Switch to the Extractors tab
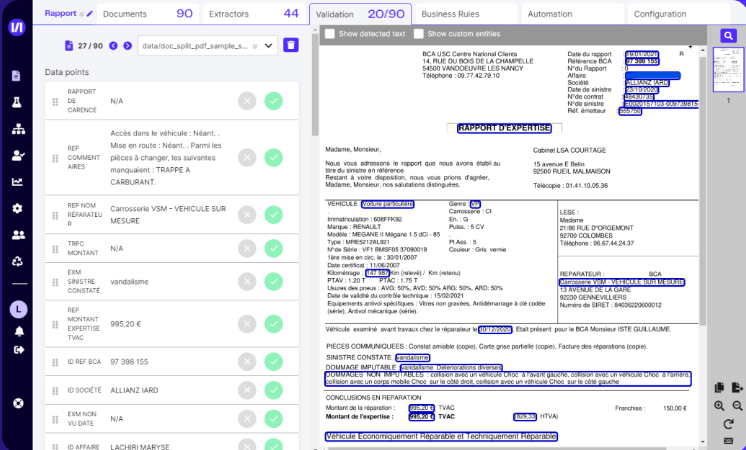The height and width of the screenshot is (450, 746). tap(254, 14)
